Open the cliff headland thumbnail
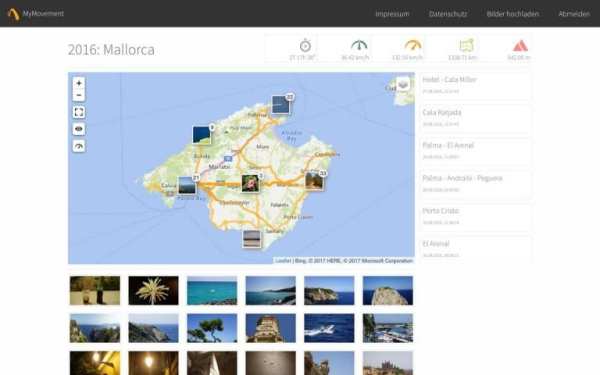 coord(329,290)
